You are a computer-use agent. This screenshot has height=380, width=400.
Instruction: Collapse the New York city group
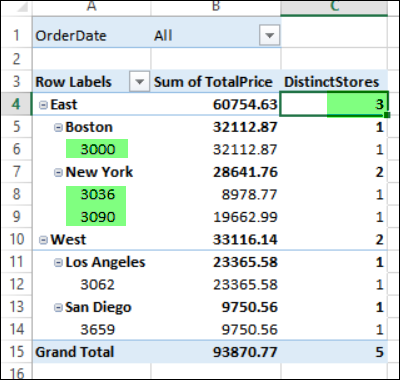pos(58,173)
